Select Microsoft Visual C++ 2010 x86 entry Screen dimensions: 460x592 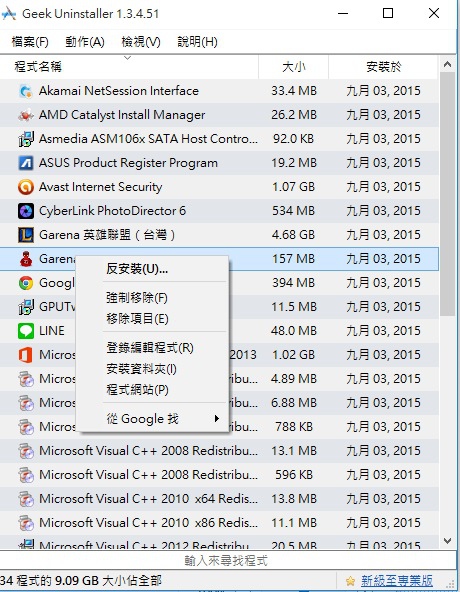pos(219,523)
